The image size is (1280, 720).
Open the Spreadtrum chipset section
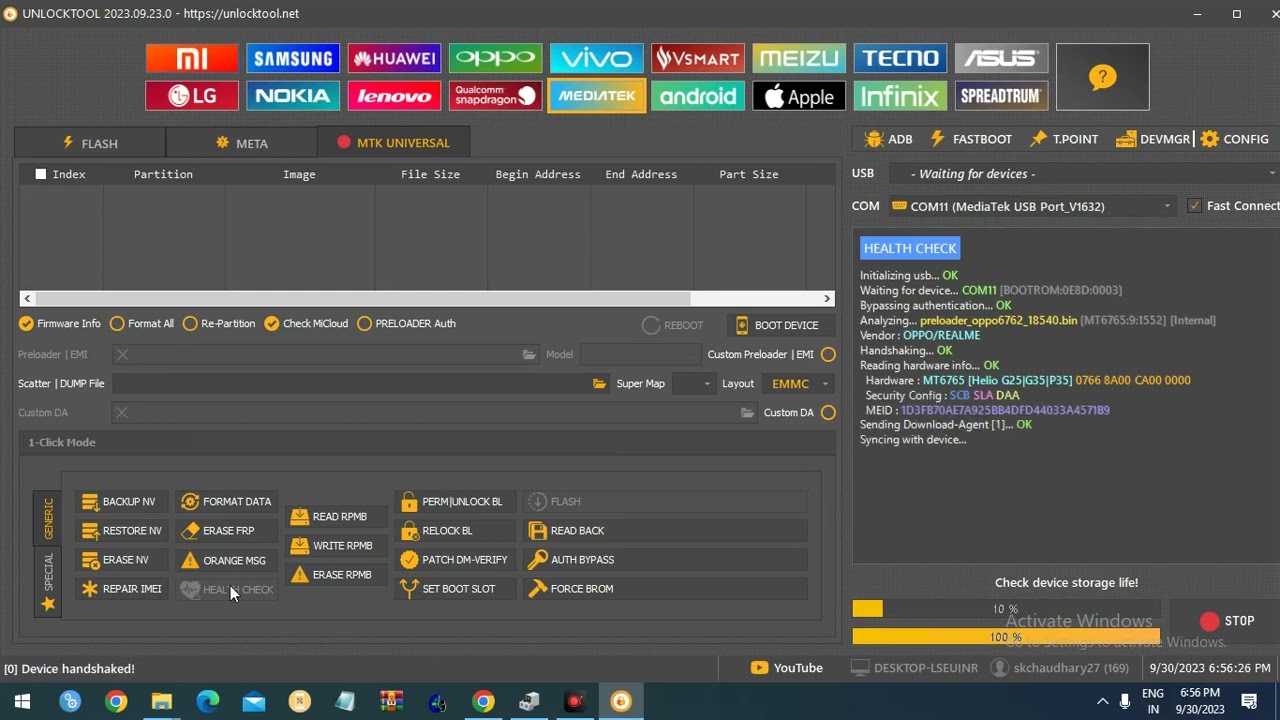(x=1000, y=96)
